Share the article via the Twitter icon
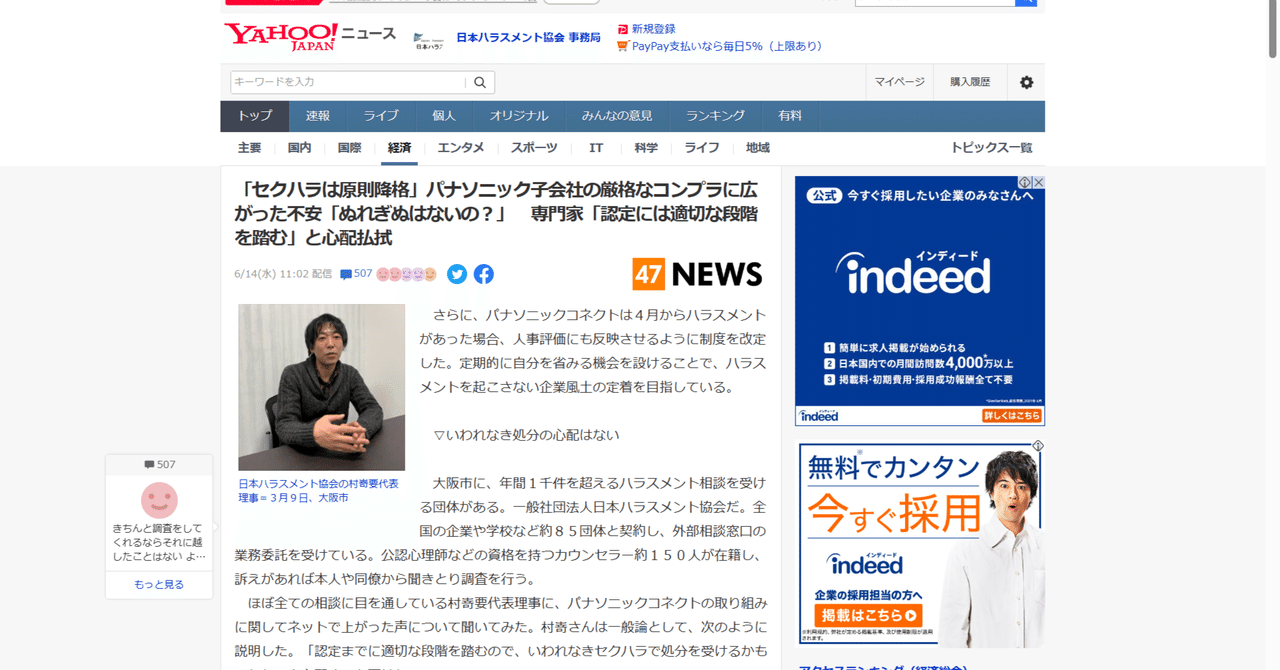Screen dimensions: 1280x670 coord(456,274)
